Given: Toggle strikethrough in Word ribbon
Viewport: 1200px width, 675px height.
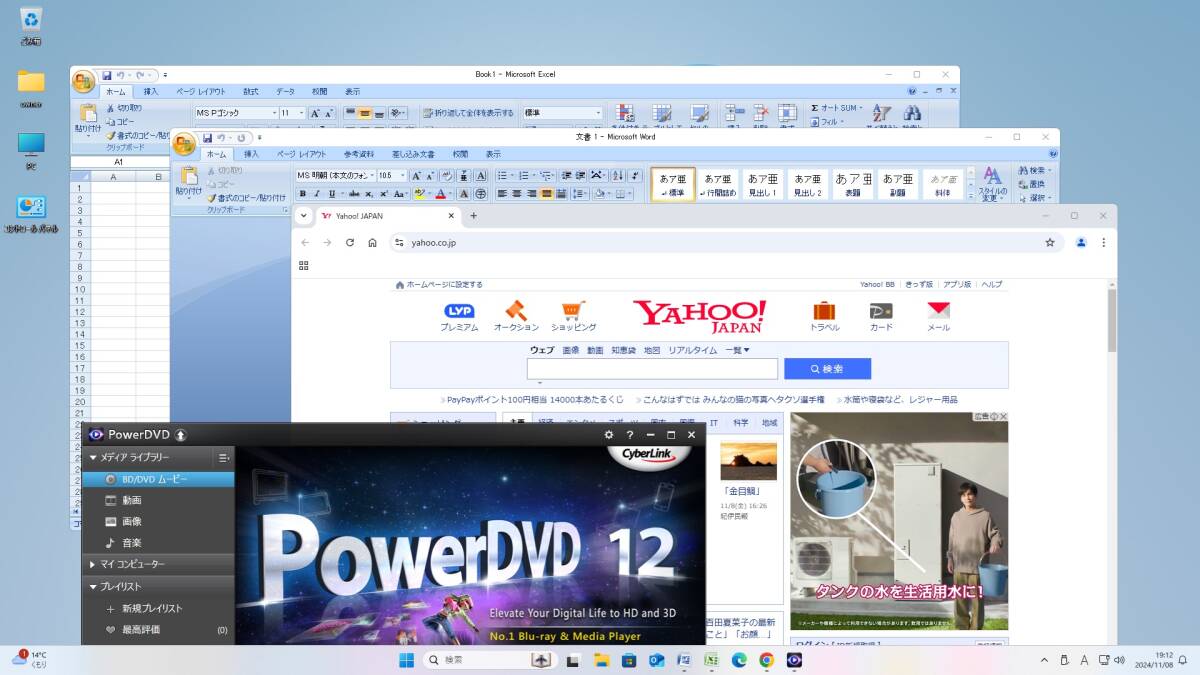Looking at the screenshot, I should pos(354,194).
